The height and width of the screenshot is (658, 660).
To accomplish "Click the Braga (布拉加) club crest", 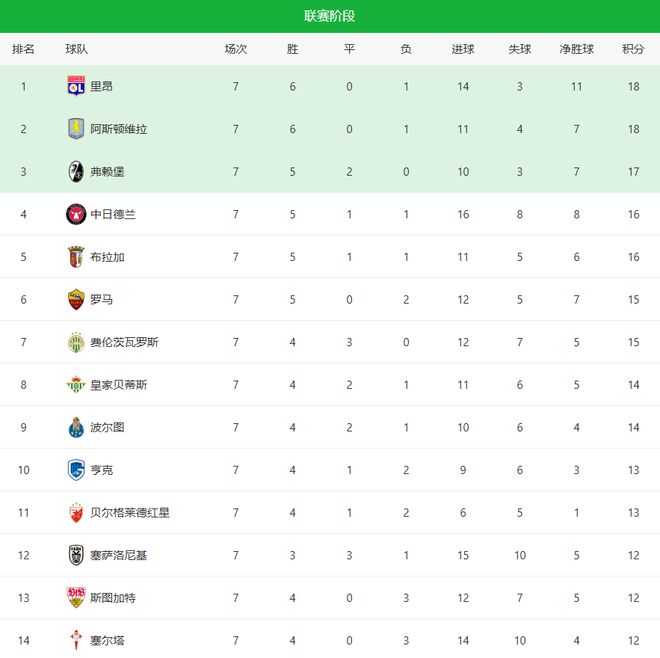I will [75, 257].
